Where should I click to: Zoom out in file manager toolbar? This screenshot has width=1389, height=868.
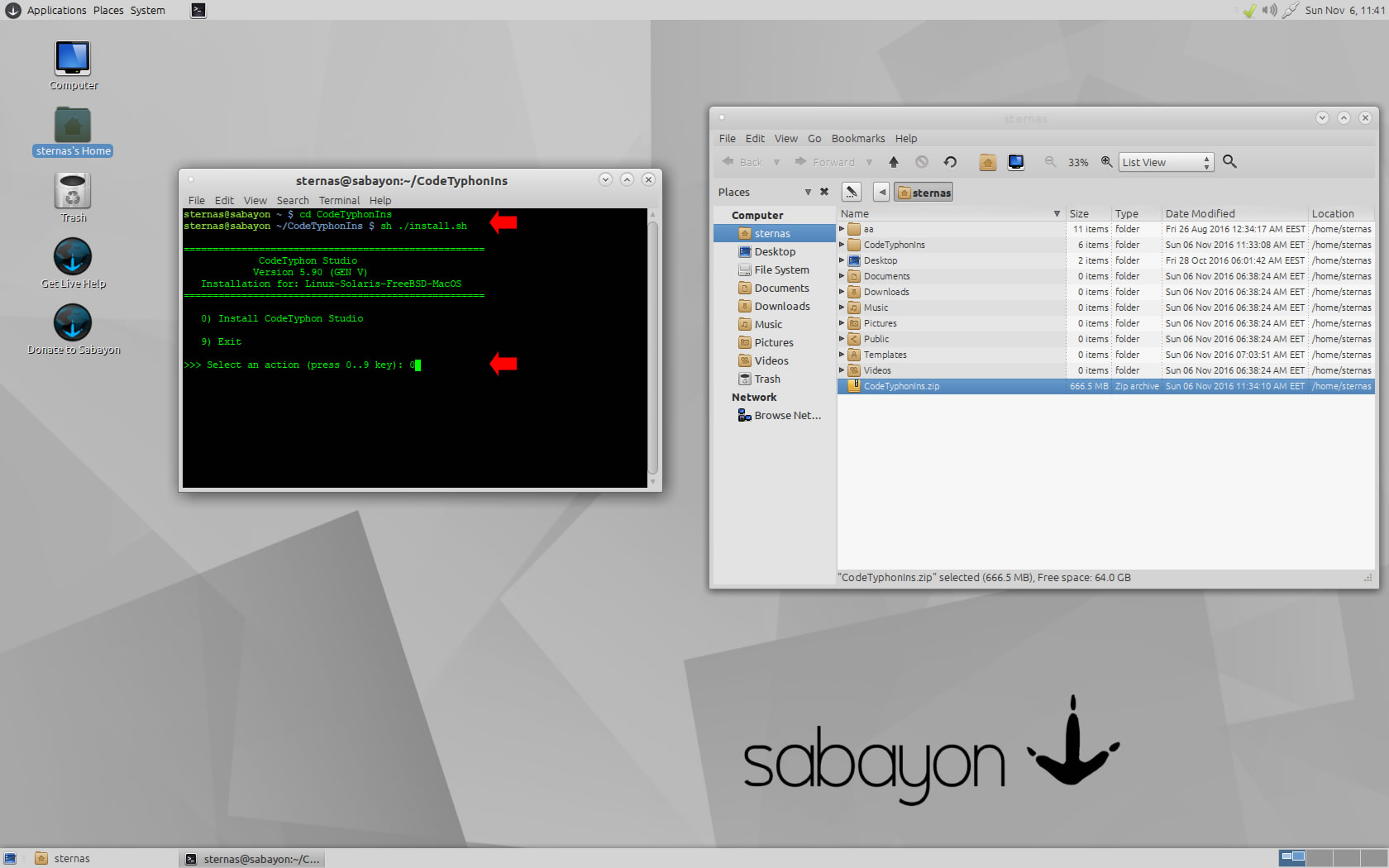click(x=1050, y=162)
